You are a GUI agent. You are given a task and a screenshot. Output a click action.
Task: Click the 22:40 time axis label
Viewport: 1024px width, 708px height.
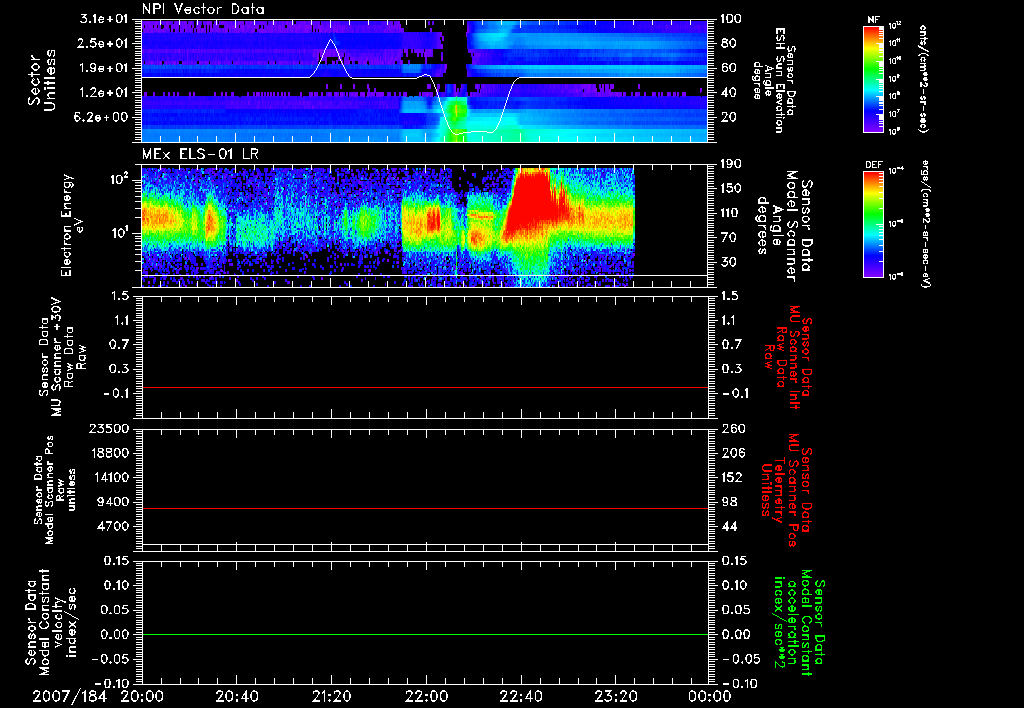coord(520,697)
